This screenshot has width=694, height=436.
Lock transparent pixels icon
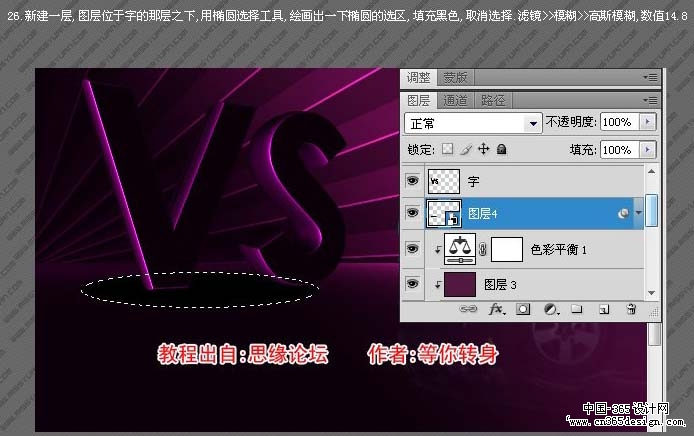click(x=447, y=149)
